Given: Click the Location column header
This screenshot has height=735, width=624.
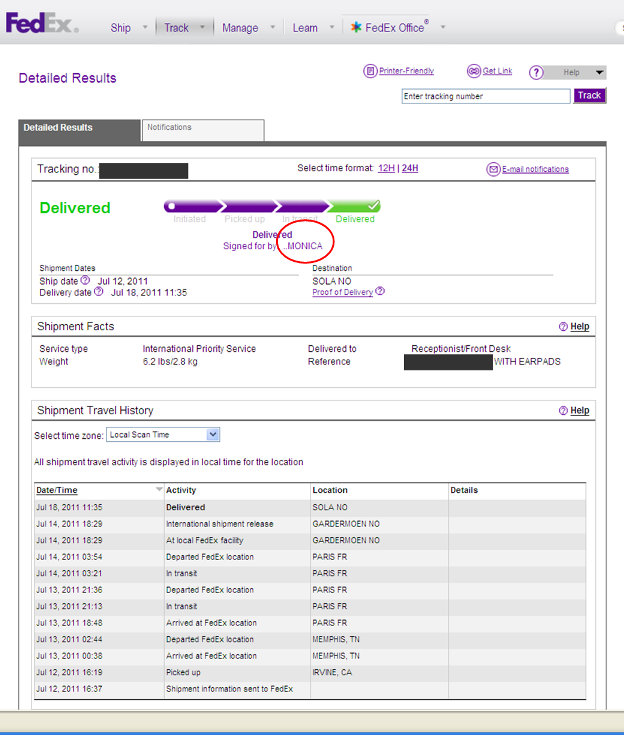Looking at the screenshot, I should click(x=330, y=490).
